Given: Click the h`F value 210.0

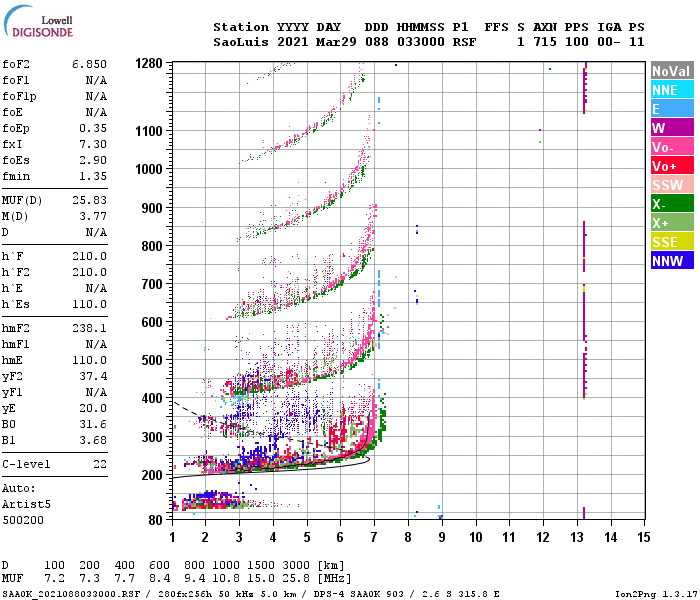Looking at the screenshot, I should pos(89,256).
